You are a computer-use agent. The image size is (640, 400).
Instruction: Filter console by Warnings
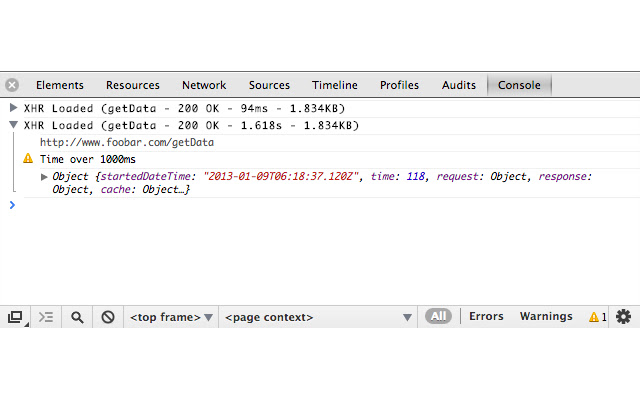pyautogui.click(x=546, y=316)
